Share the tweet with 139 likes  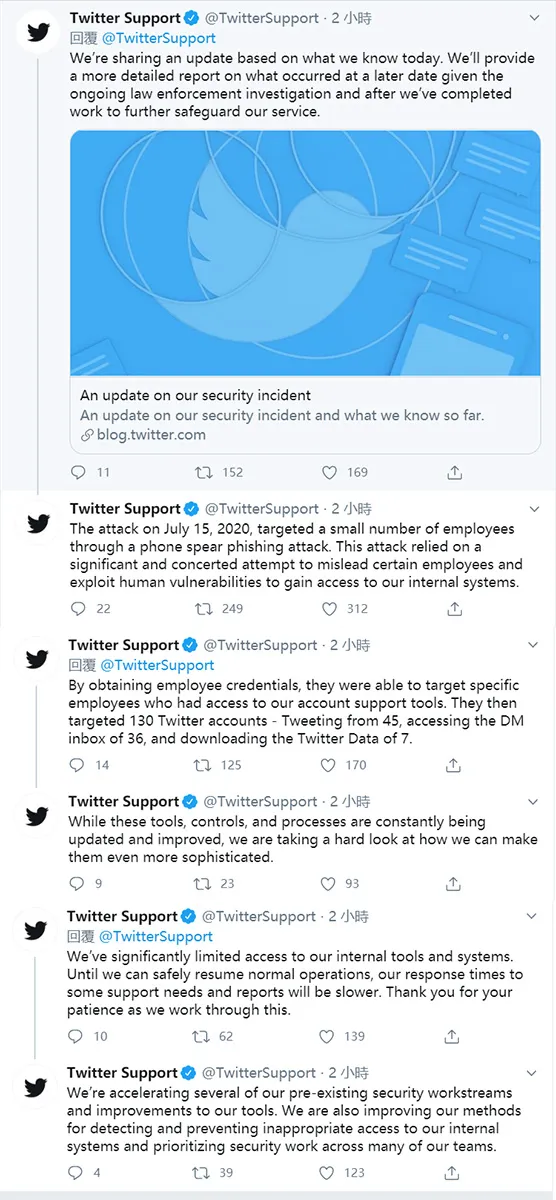[452, 1037]
